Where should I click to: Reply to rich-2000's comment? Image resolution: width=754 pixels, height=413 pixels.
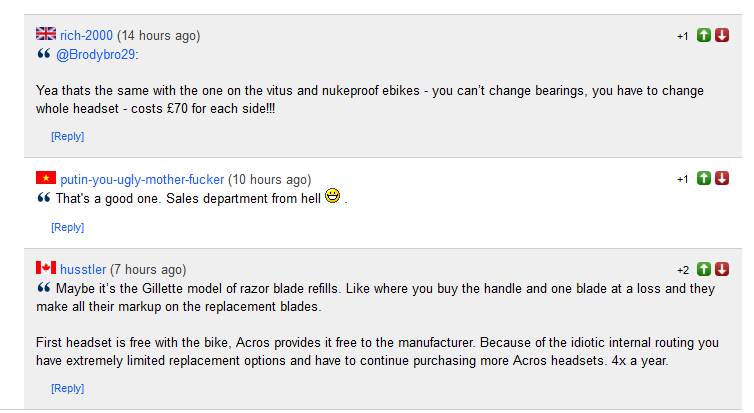point(67,137)
